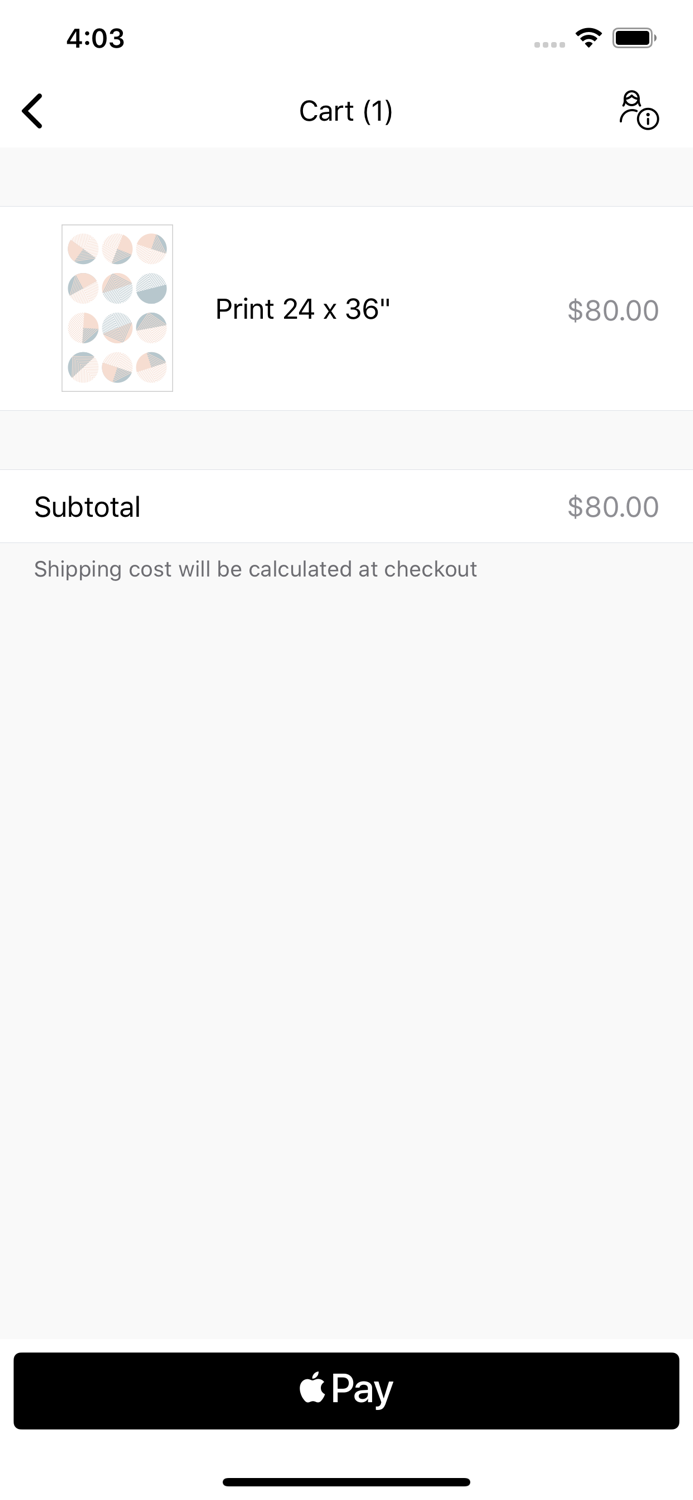The width and height of the screenshot is (693, 1500).
Task: Tap blank space between item name and price
Action: point(480,310)
